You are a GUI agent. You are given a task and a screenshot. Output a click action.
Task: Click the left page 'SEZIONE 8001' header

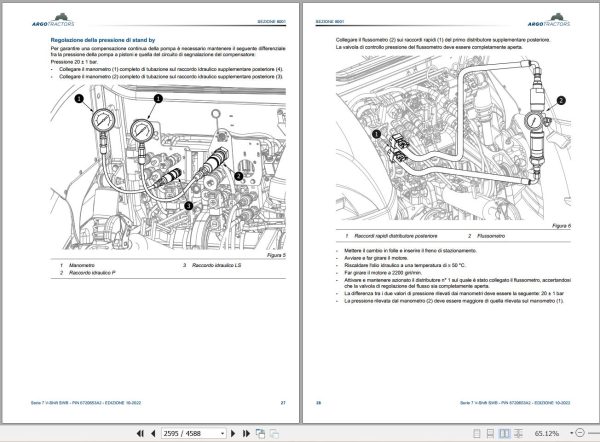tap(272, 22)
